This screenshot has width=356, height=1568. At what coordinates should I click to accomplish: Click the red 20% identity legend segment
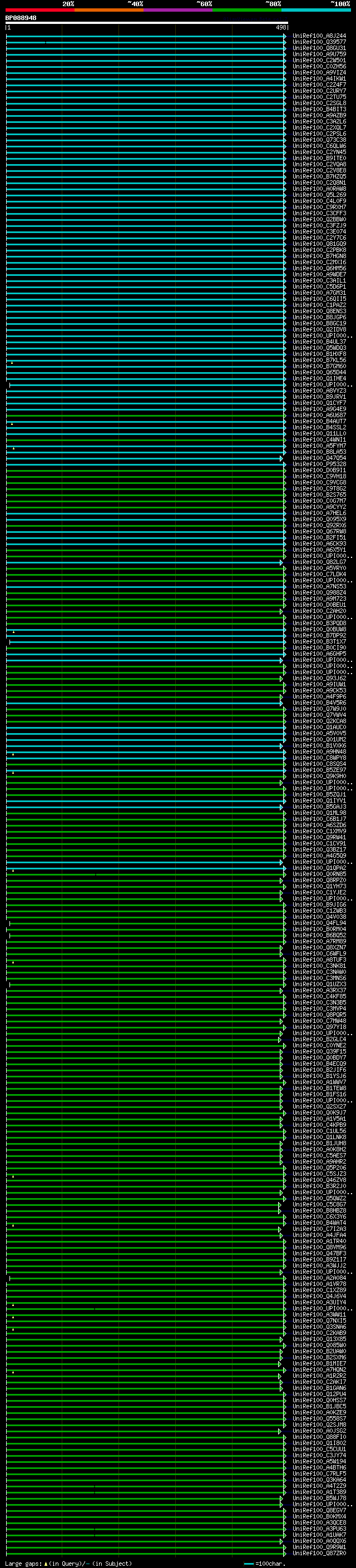(x=39, y=11)
